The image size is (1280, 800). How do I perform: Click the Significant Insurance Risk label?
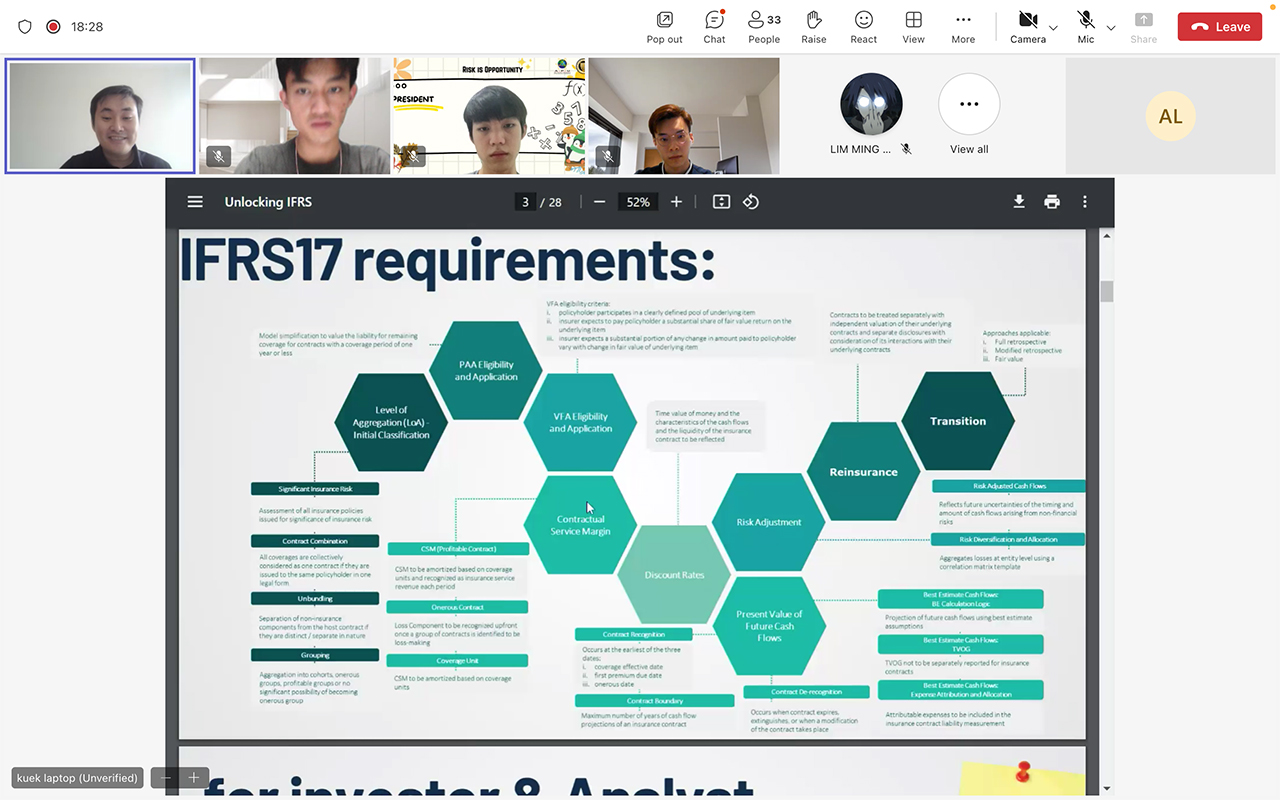pyautogui.click(x=315, y=489)
